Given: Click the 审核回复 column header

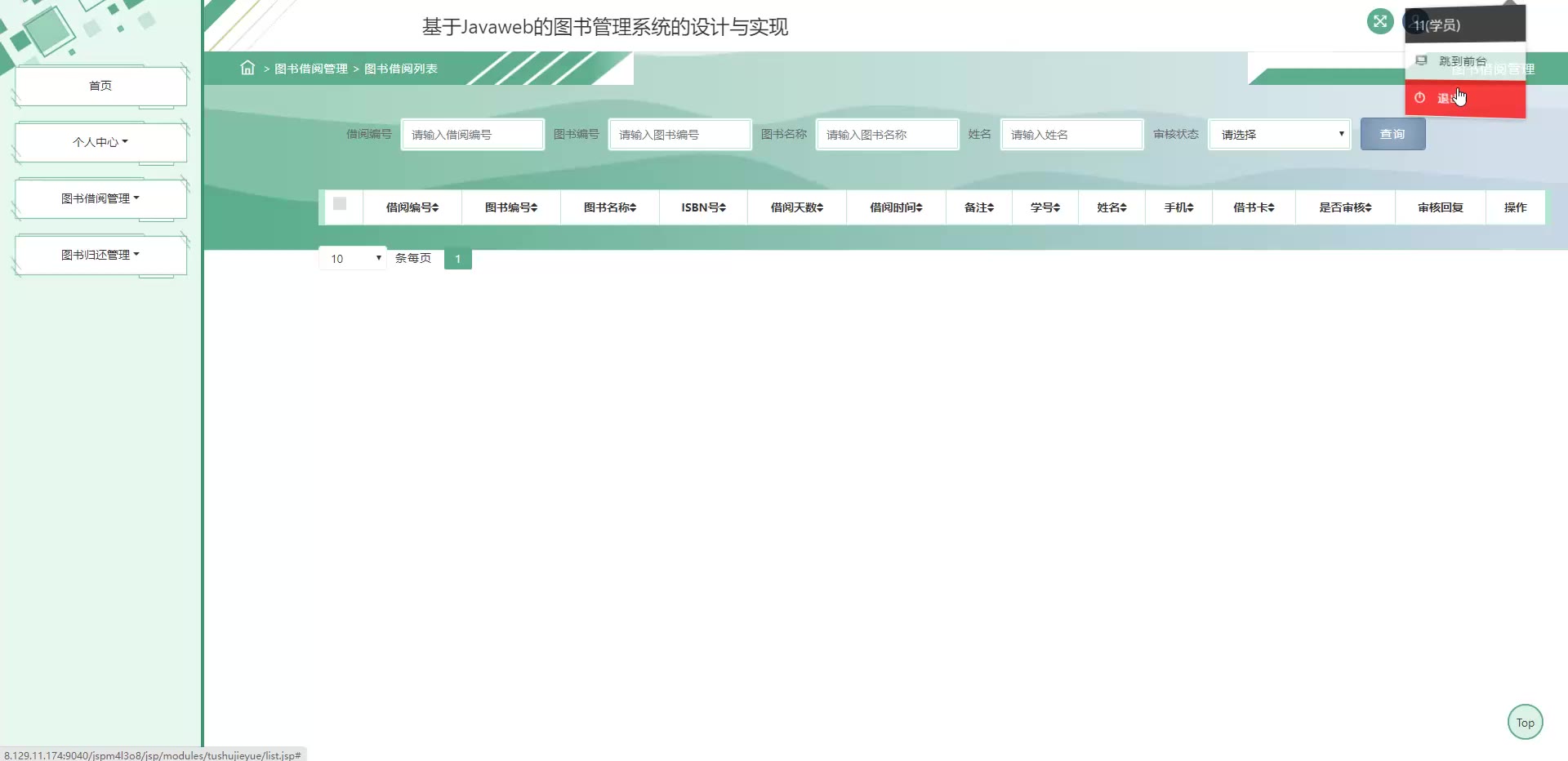Looking at the screenshot, I should (1441, 208).
